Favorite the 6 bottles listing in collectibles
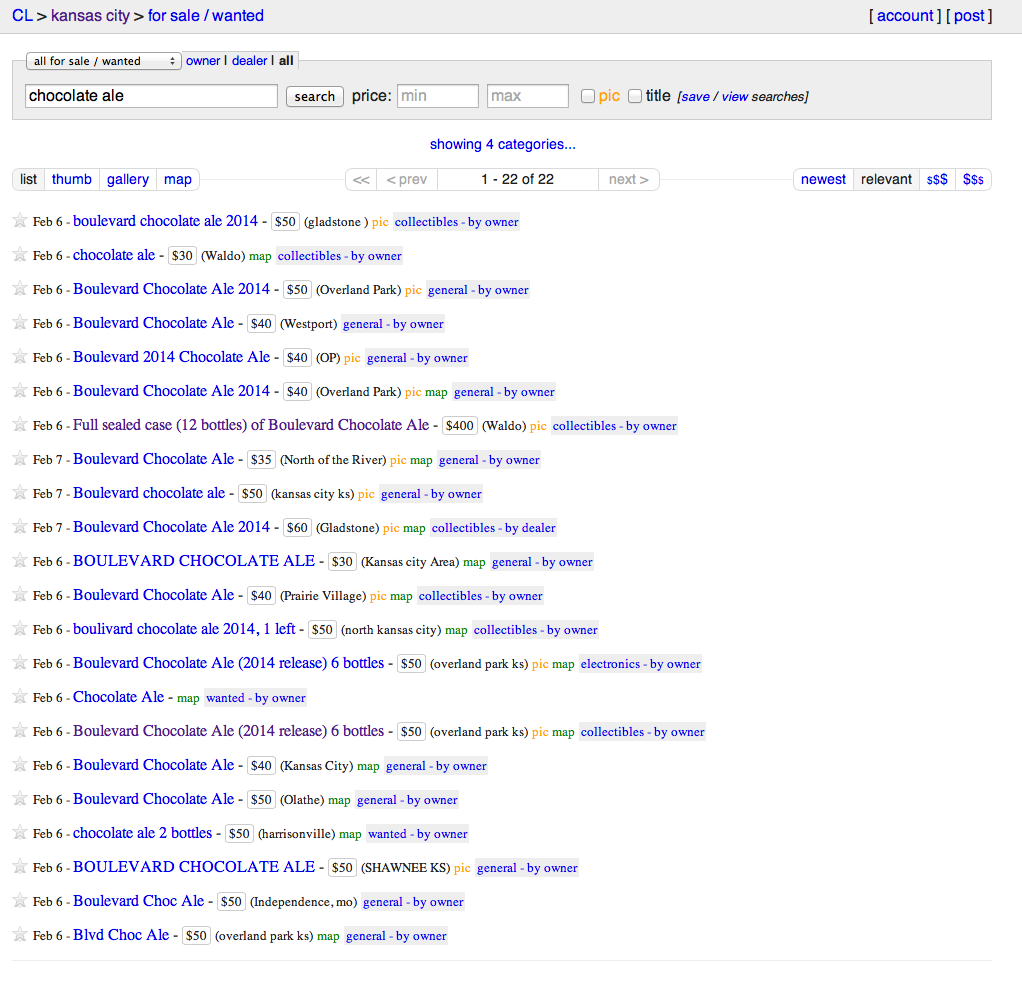This screenshot has height=991, width=1022. 20,731
